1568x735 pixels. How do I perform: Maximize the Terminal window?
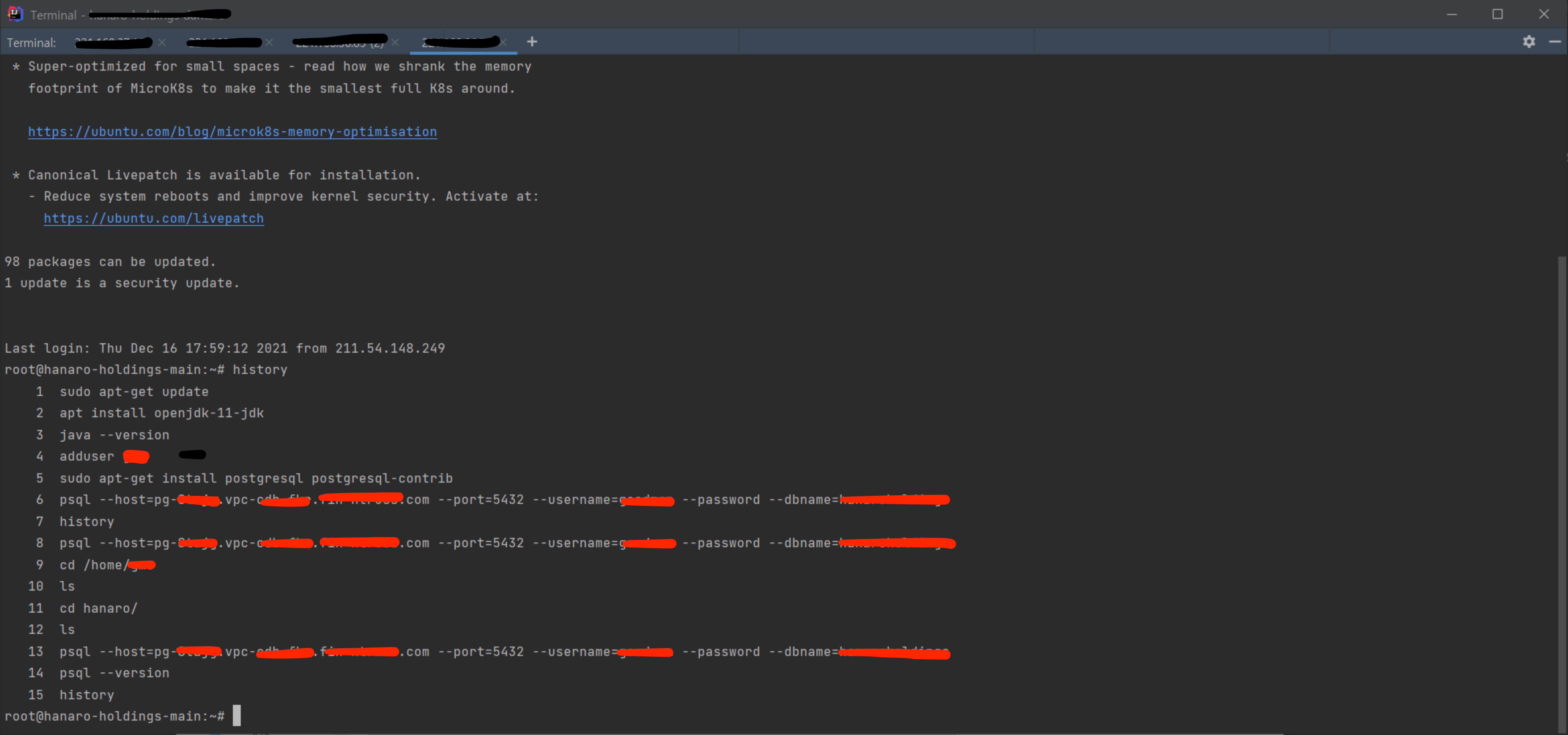click(x=1497, y=14)
